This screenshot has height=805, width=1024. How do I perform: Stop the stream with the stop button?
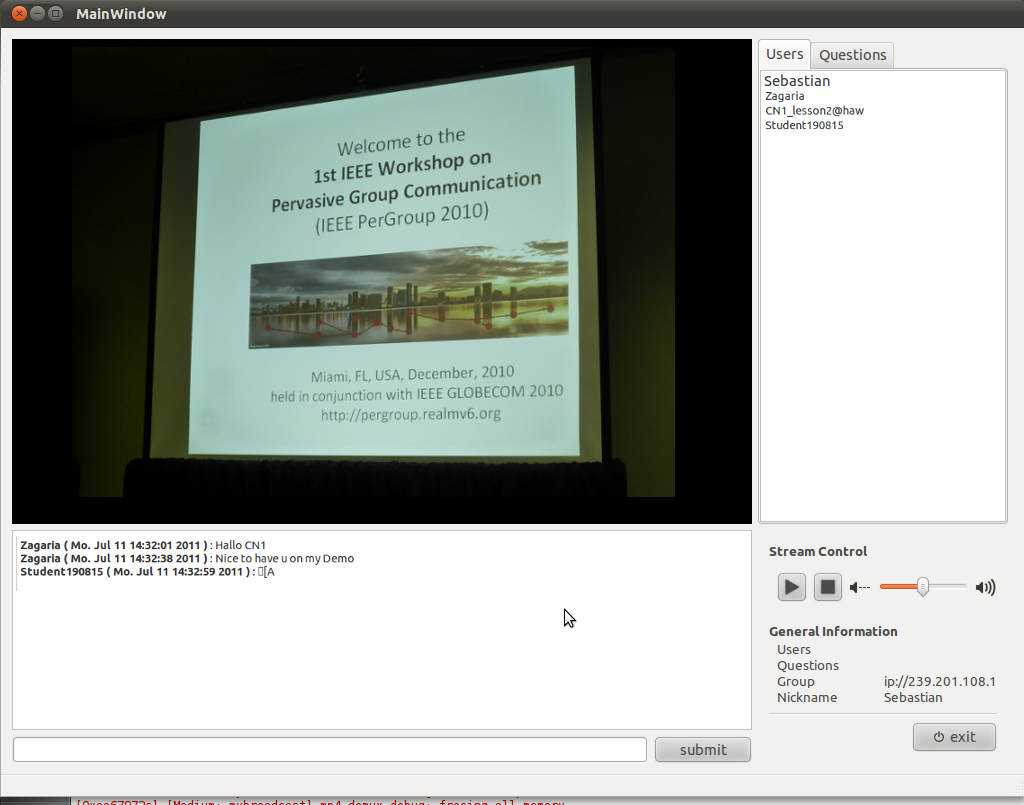pos(827,587)
